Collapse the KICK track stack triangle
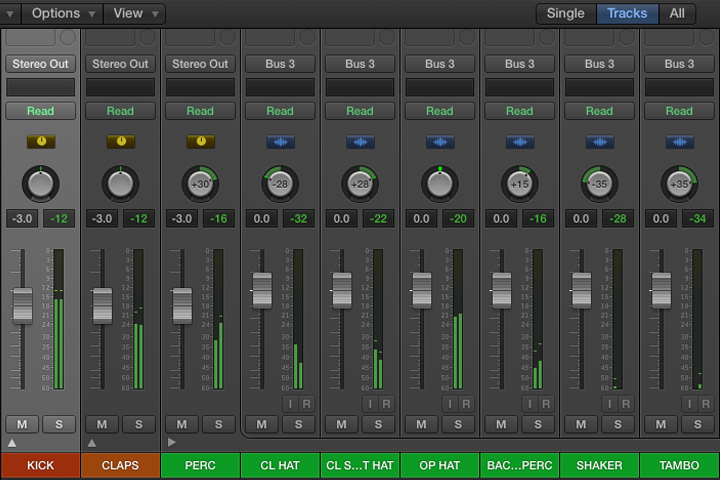The height and width of the screenshot is (480, 720). point(12,443)
